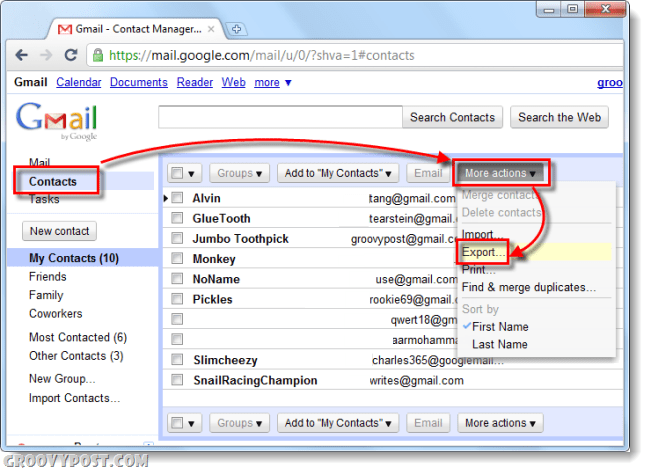Open Most Contacted (6) list
Screen dimensions: 650x472
point(78,337)
